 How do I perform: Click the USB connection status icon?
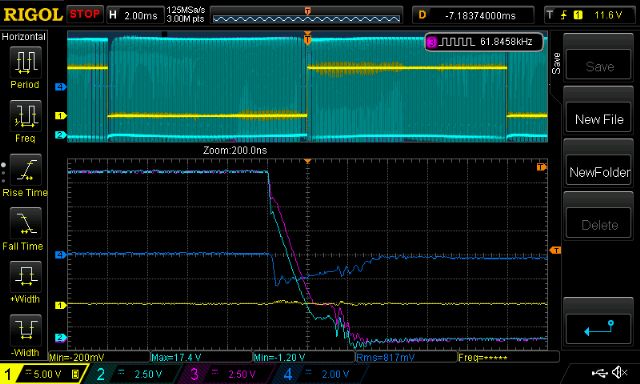pos(599,372)
